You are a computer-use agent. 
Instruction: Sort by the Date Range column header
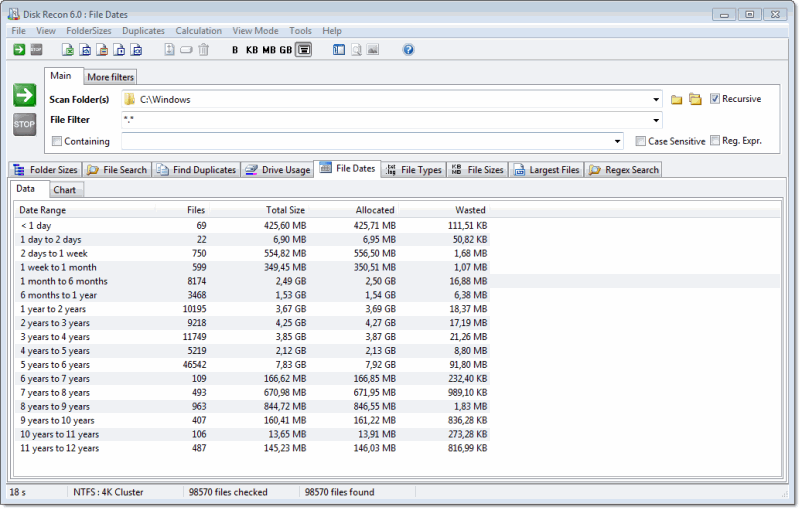(85, 210)
